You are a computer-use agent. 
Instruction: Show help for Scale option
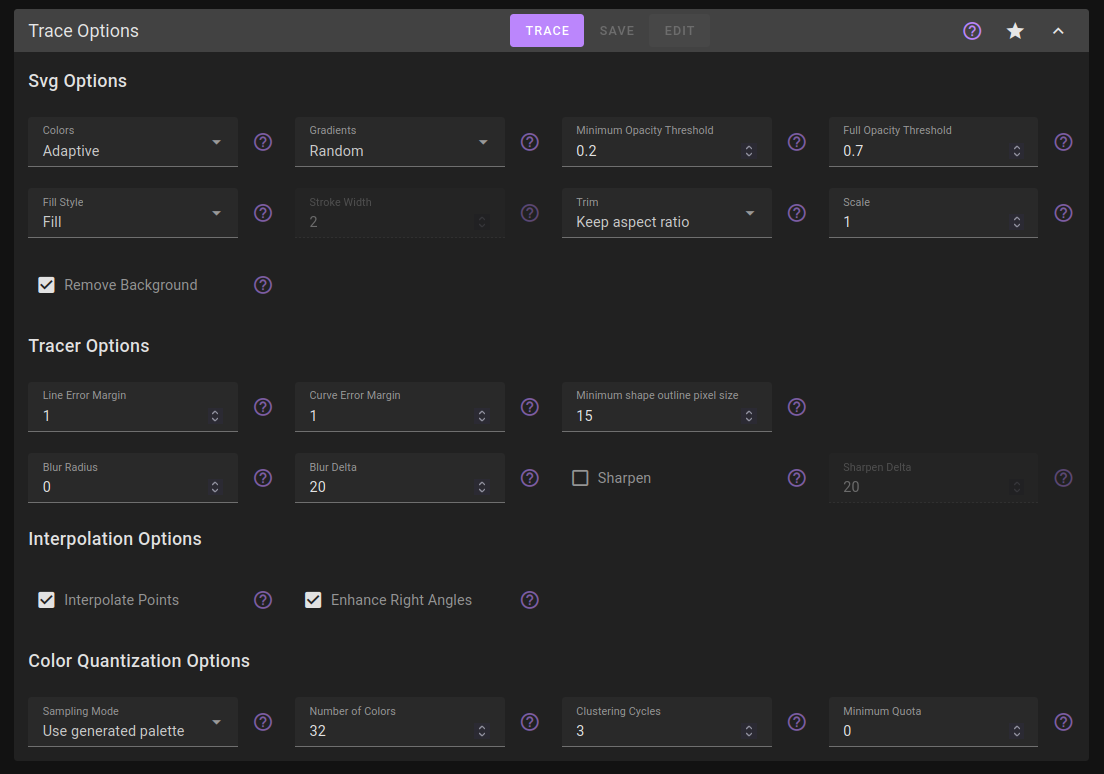tap(1063, 213)
